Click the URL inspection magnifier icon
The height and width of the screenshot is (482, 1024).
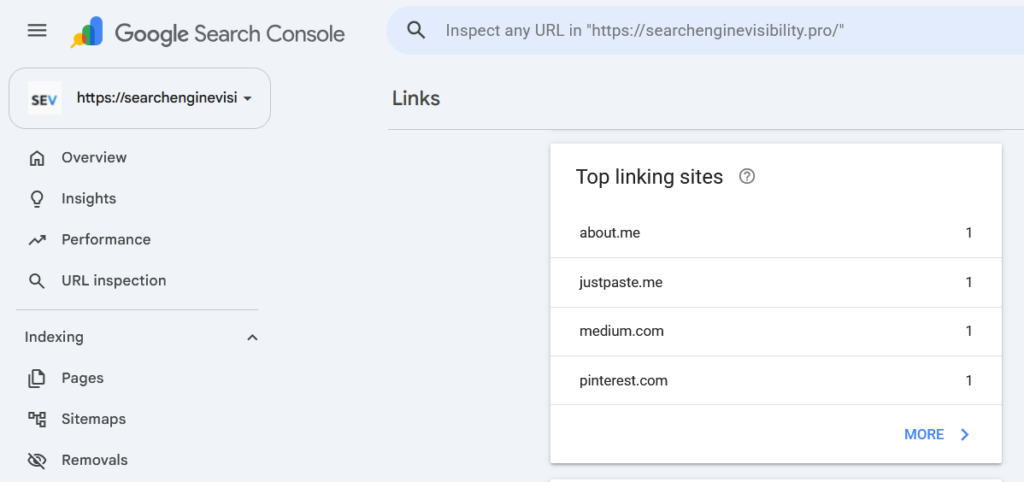(37, 281)
